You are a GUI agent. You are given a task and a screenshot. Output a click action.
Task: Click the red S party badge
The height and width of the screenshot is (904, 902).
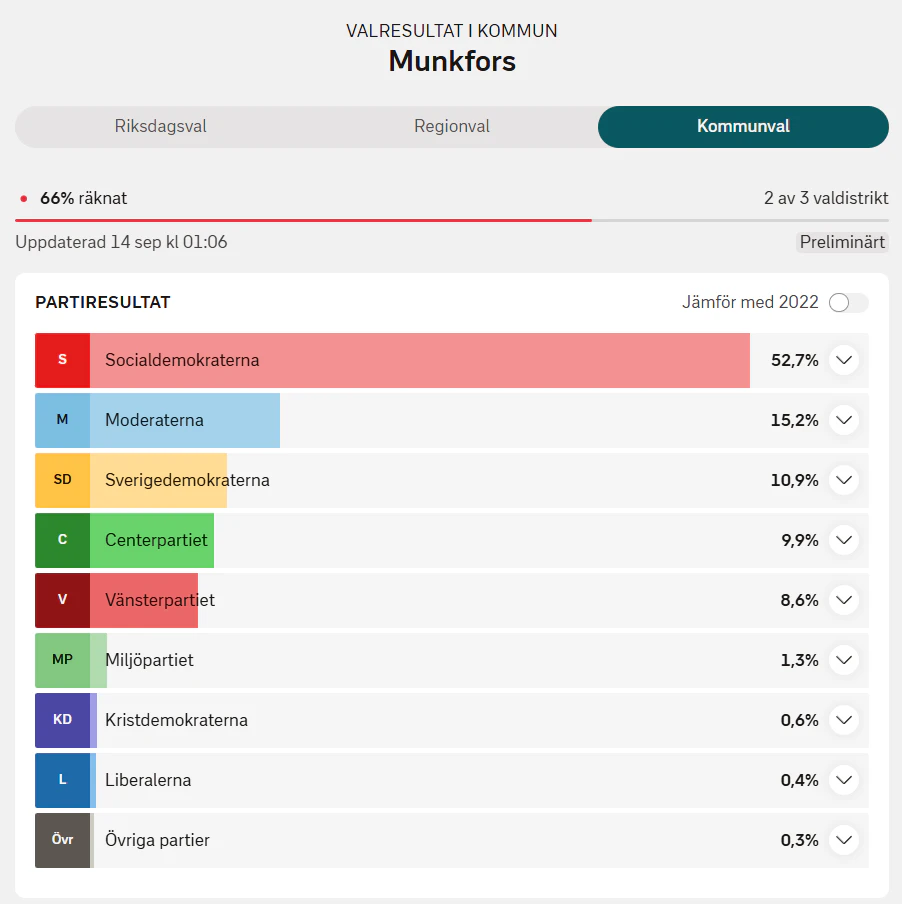(62, 360)
